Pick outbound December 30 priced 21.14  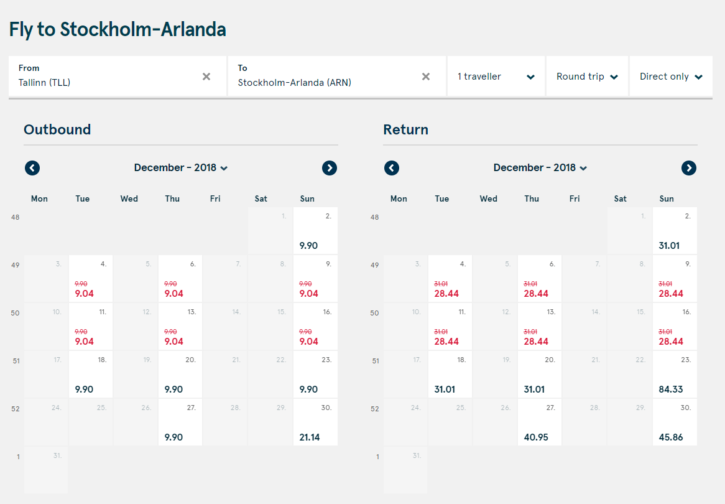click(315, 422)
